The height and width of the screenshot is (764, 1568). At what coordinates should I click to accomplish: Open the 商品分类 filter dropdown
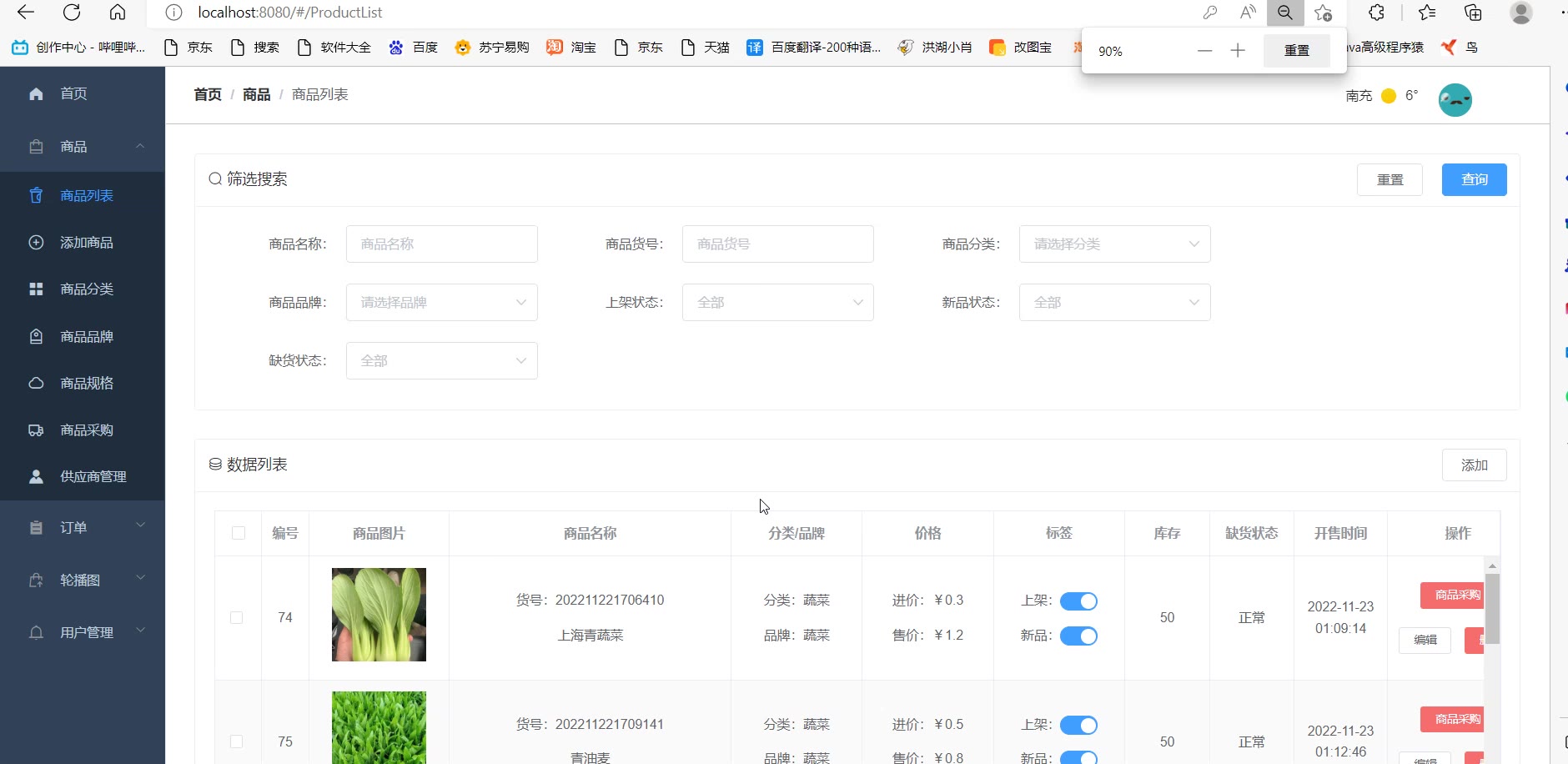point(1114,244)
